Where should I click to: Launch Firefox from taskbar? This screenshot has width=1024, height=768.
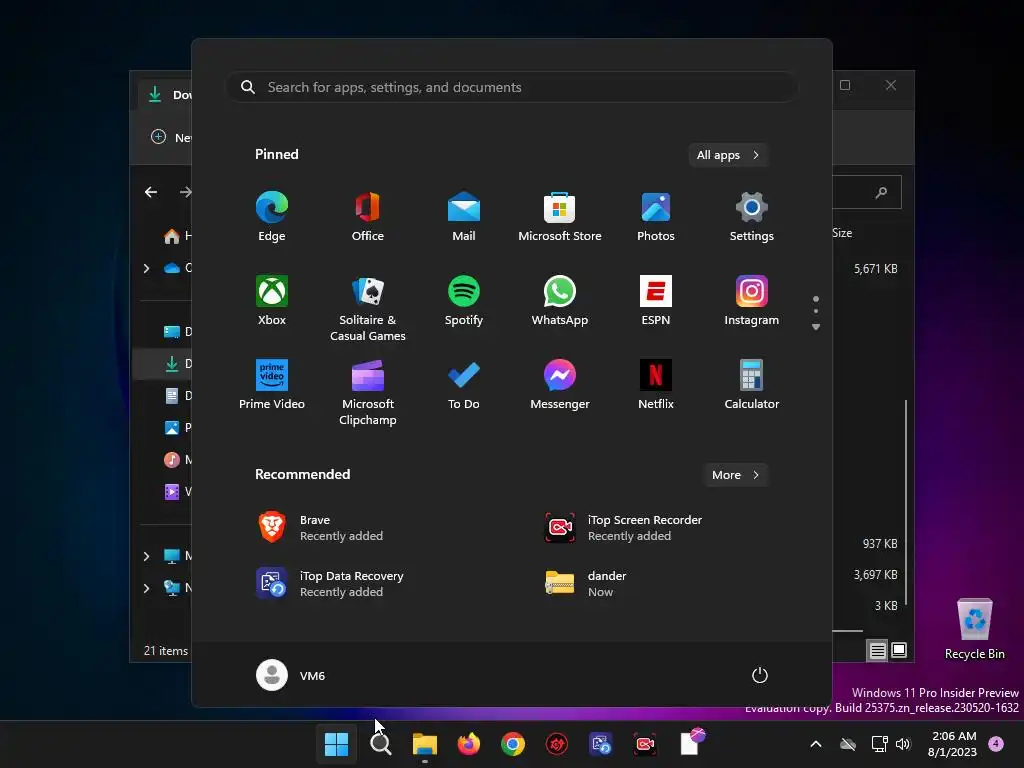[469, 744]
